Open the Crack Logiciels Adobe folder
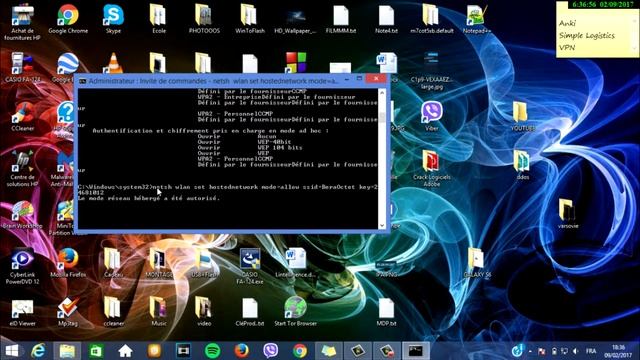Viewport: 640px width, 360px height. coord(431,169)
